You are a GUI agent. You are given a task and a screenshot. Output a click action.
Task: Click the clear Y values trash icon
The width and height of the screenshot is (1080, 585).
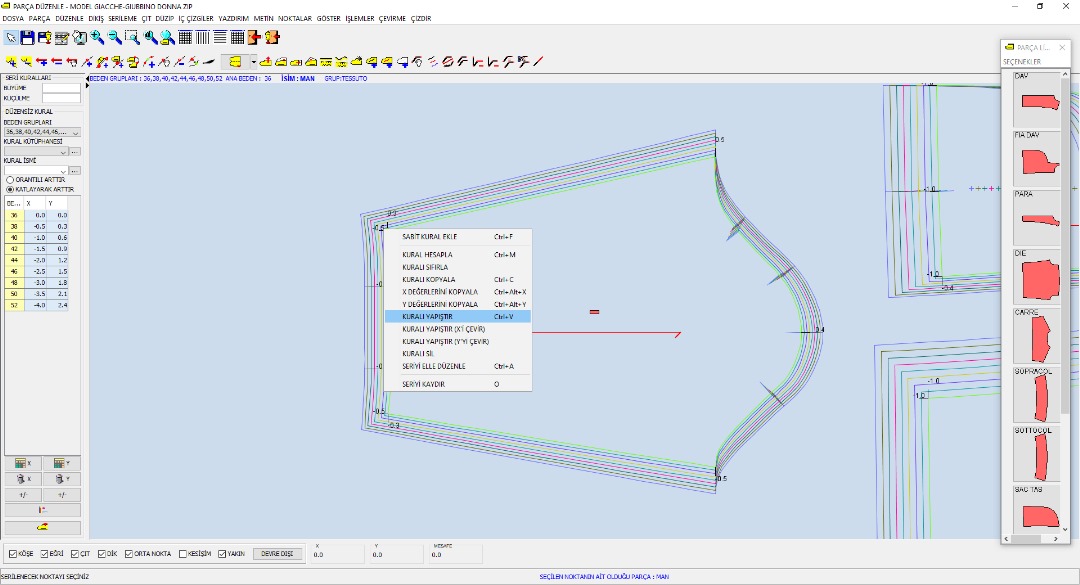tap(61, 479)
